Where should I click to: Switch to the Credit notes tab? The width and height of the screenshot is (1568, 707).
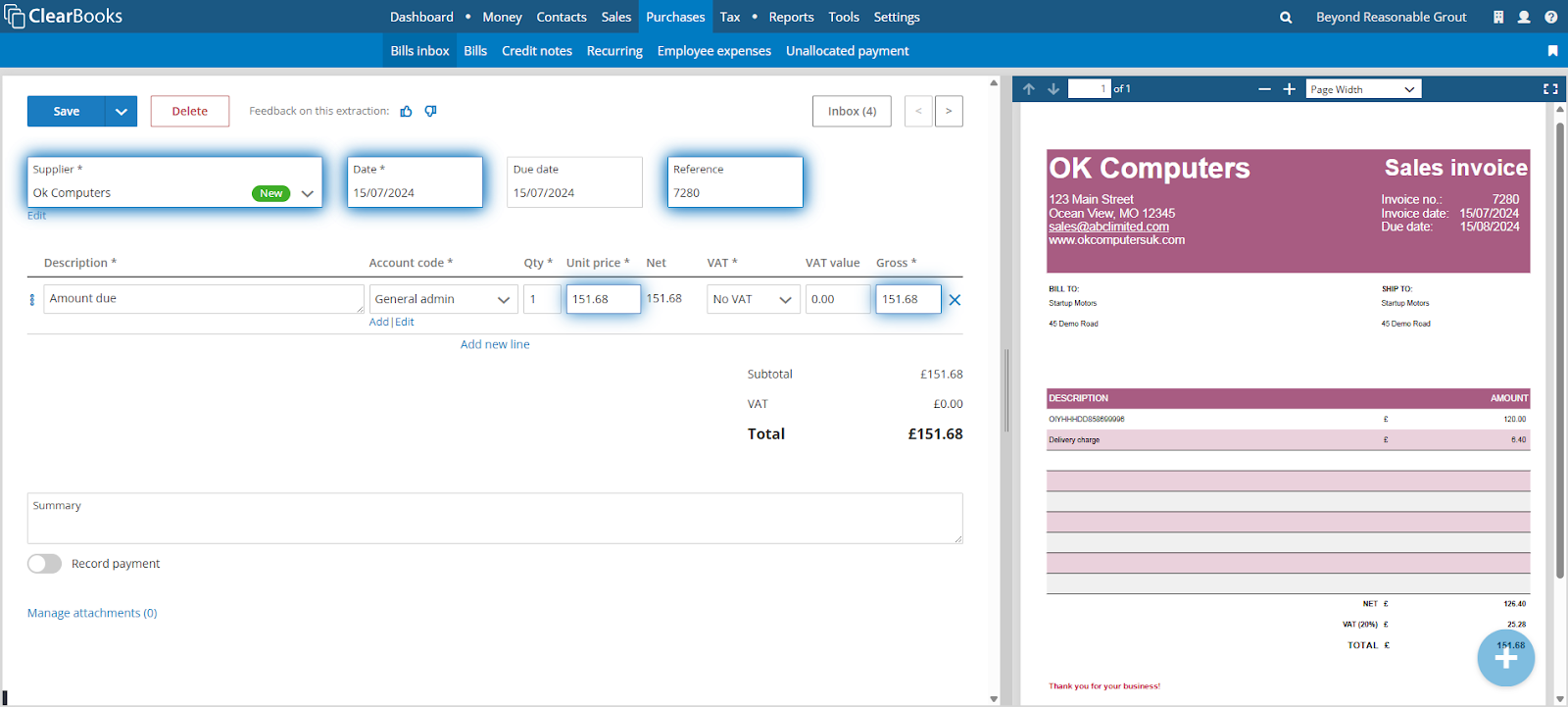click(x=537, y=50)
